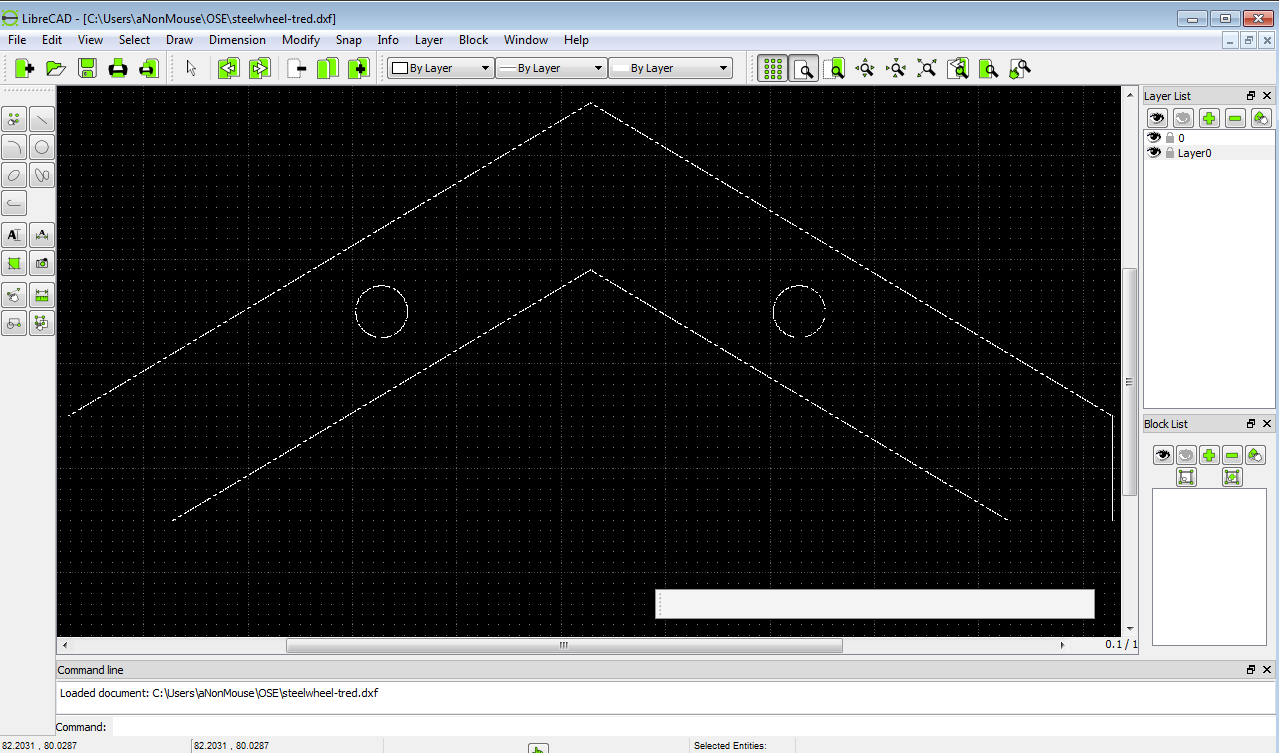Open the Info measuring tools in the toolbox
Screen dimensions: 1279x753
tap(42, 295)
